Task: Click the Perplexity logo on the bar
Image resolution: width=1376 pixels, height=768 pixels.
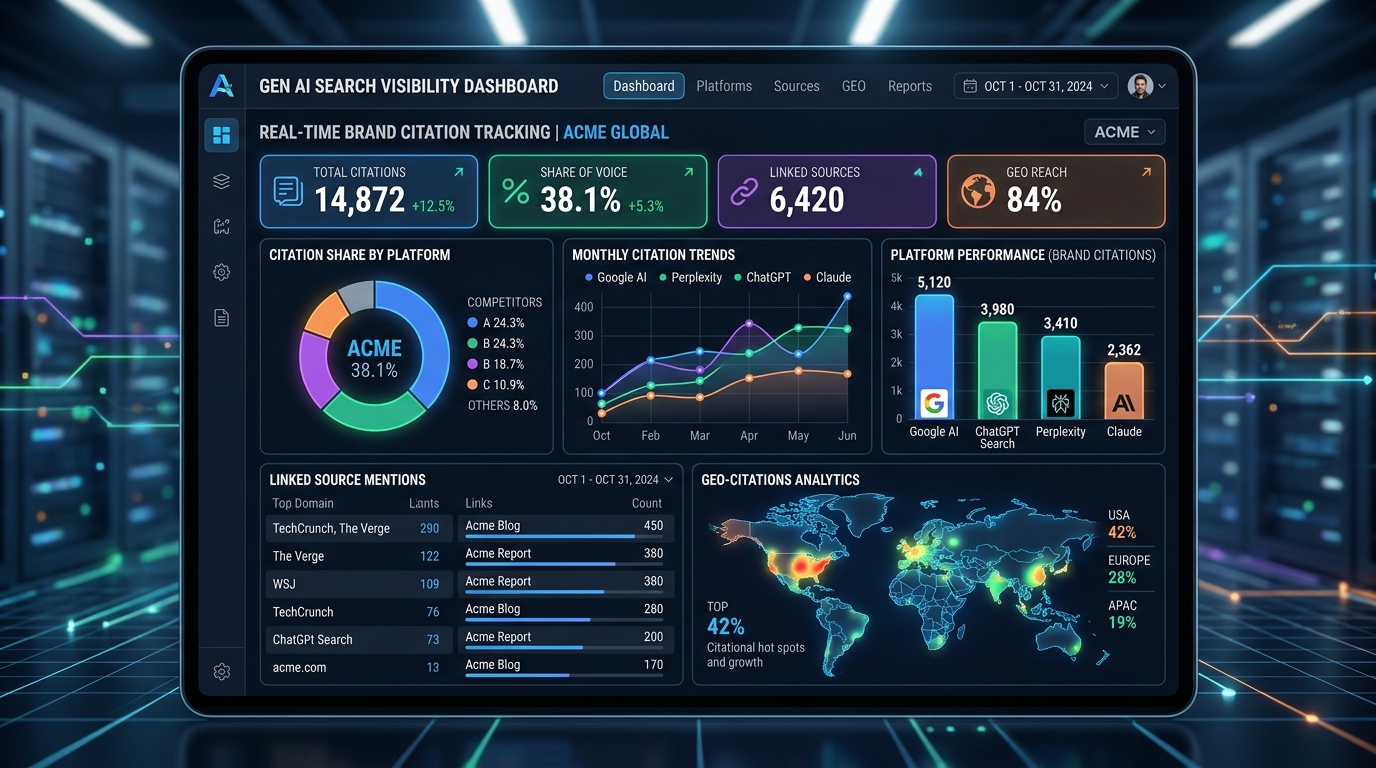Action: pyautogui.click(x=1060, y=403)
